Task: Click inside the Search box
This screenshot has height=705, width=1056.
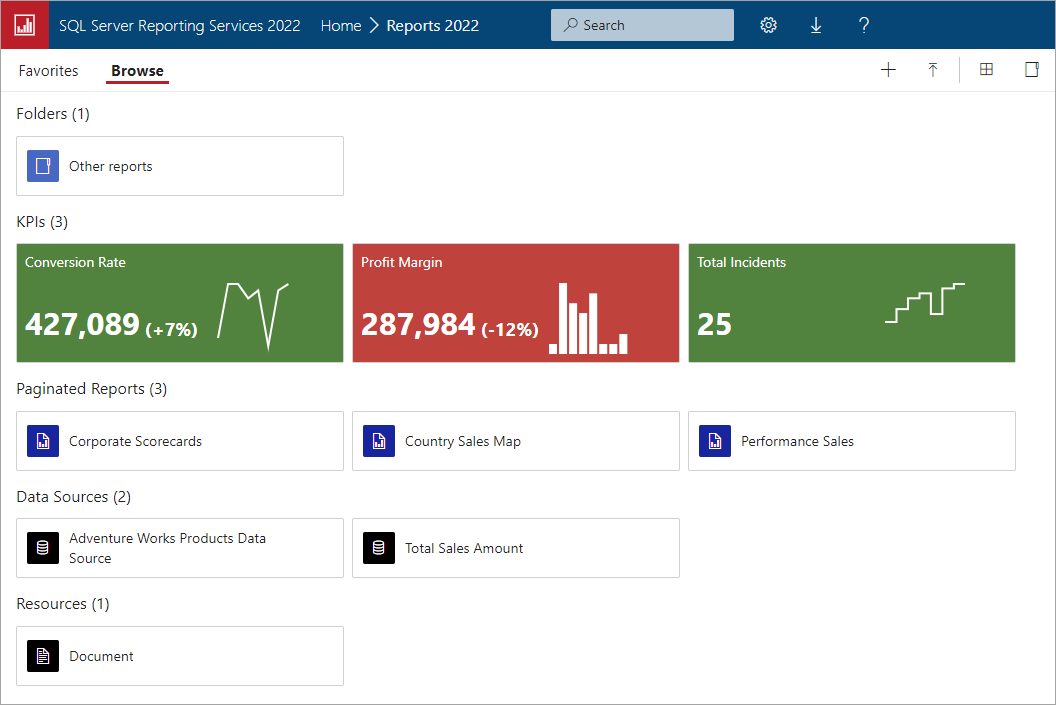Action: coord(642,26)
